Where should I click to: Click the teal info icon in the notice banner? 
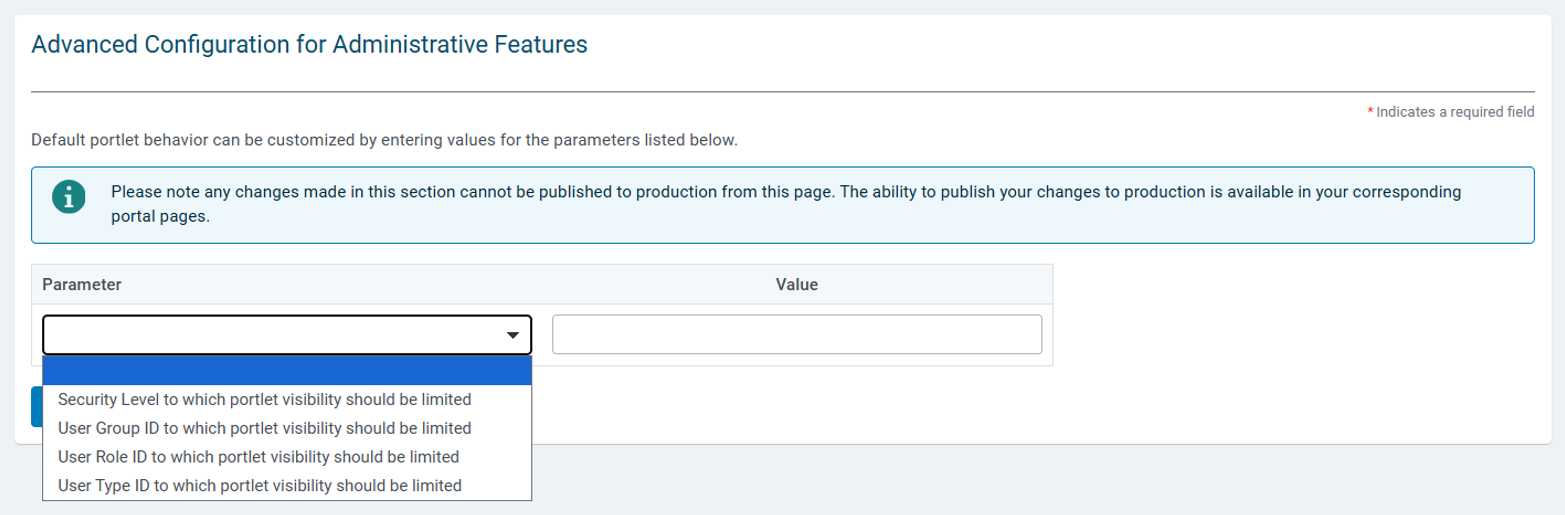pos(68,198)
